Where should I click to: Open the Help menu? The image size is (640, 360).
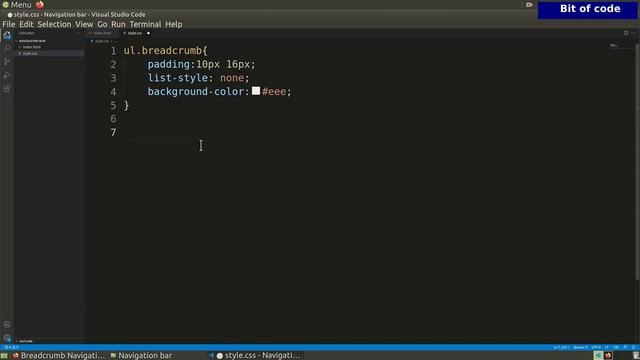tap(174, 24)
